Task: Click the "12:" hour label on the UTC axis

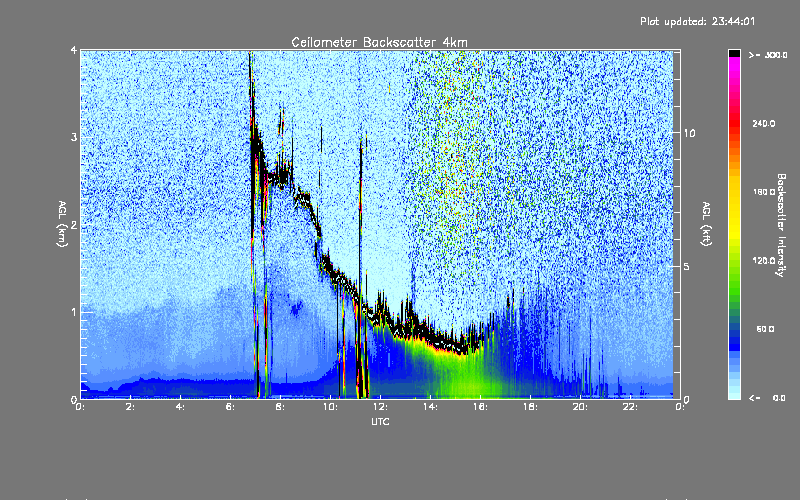Action: coord(380,407)
